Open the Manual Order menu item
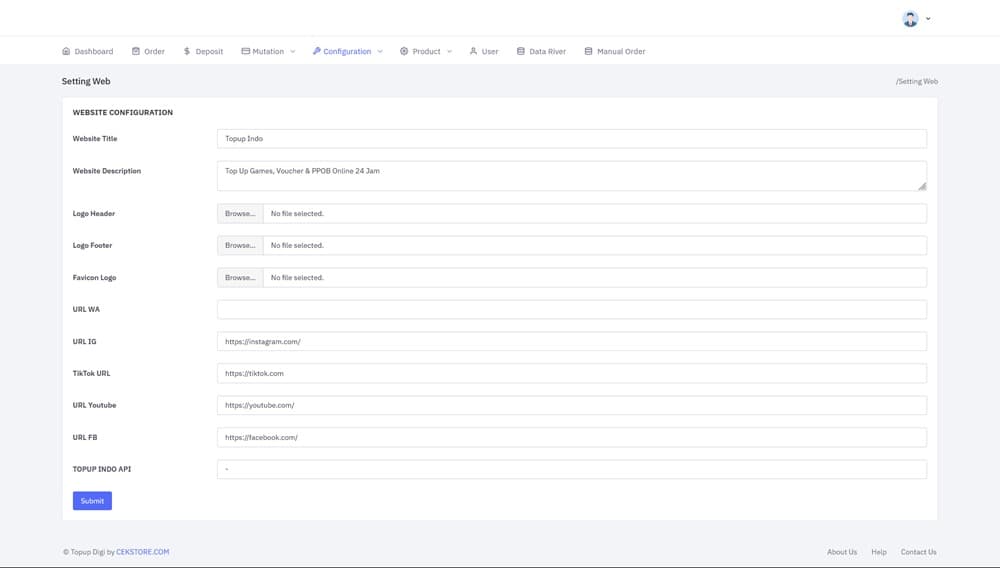This screenshot has width=1000, height=568. (620, 51)
